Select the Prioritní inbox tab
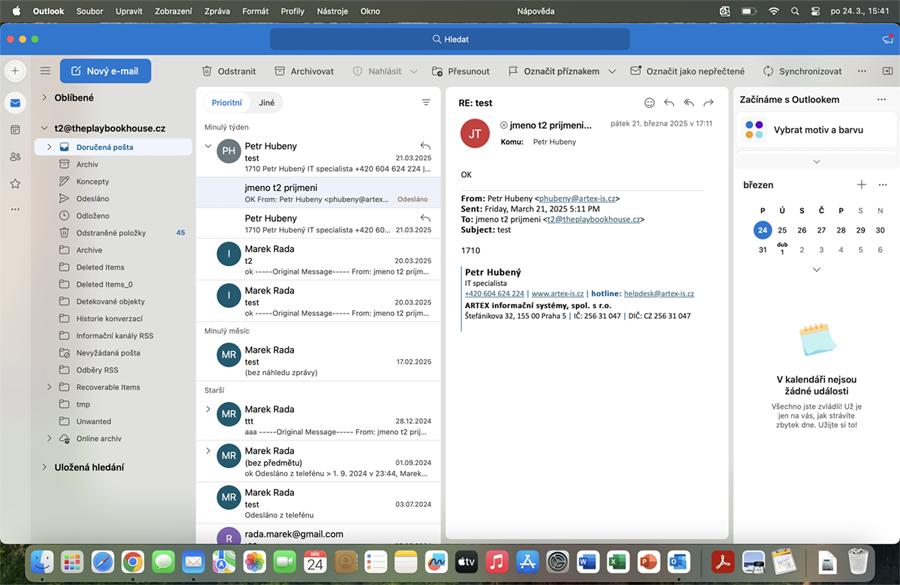 tap(227, 103)
